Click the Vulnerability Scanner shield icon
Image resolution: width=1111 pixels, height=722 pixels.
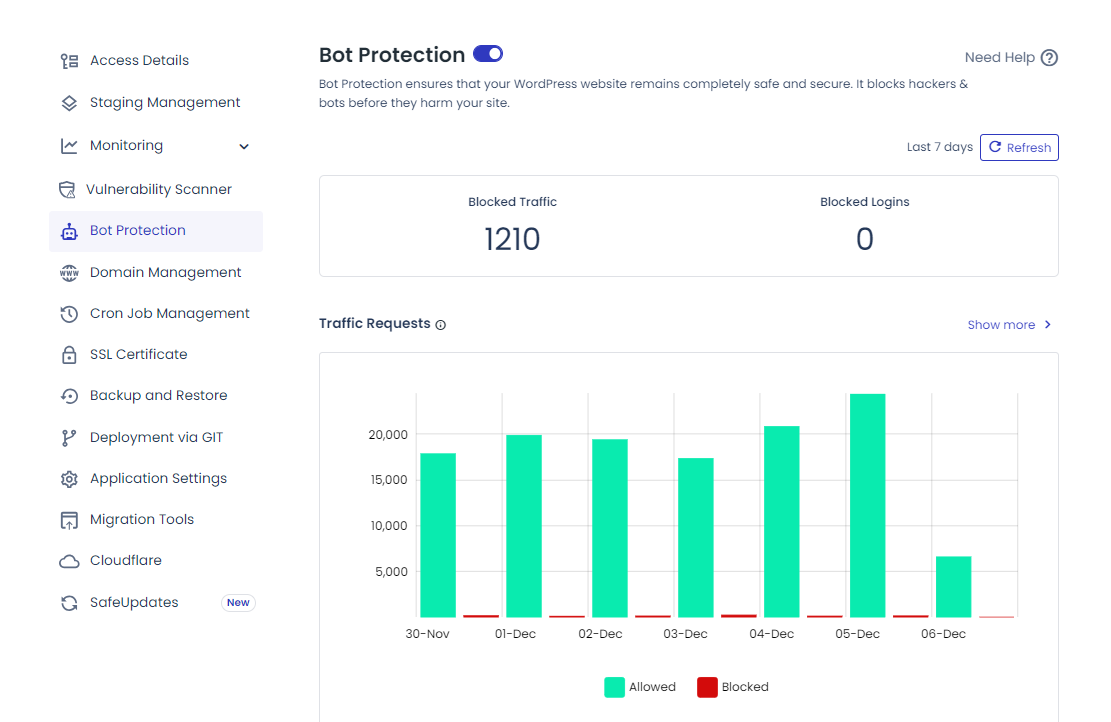[68, 189]
